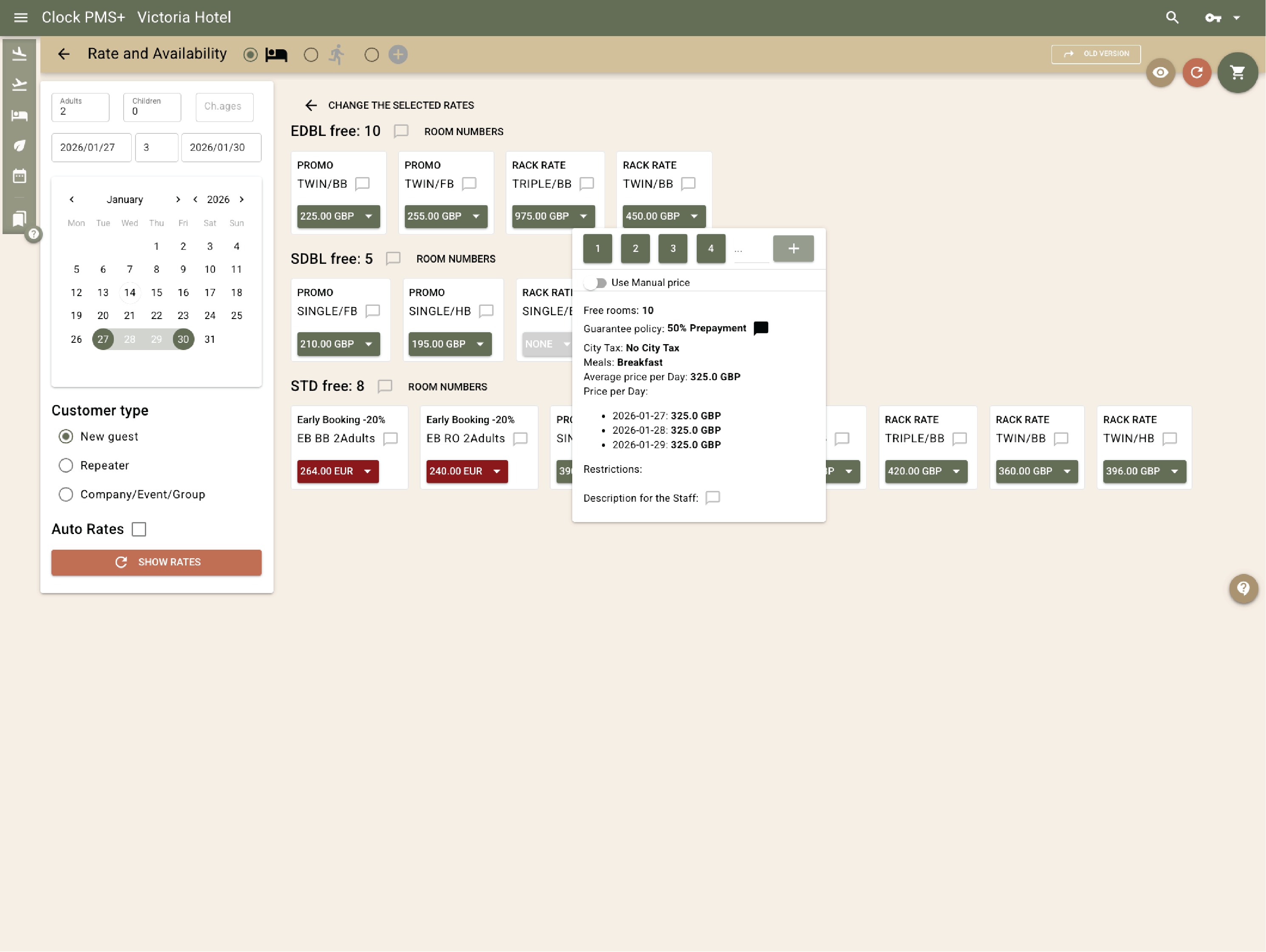Select the Repeater customer type
This screenshot has width=1266, height=952.
tap(66, 466)
